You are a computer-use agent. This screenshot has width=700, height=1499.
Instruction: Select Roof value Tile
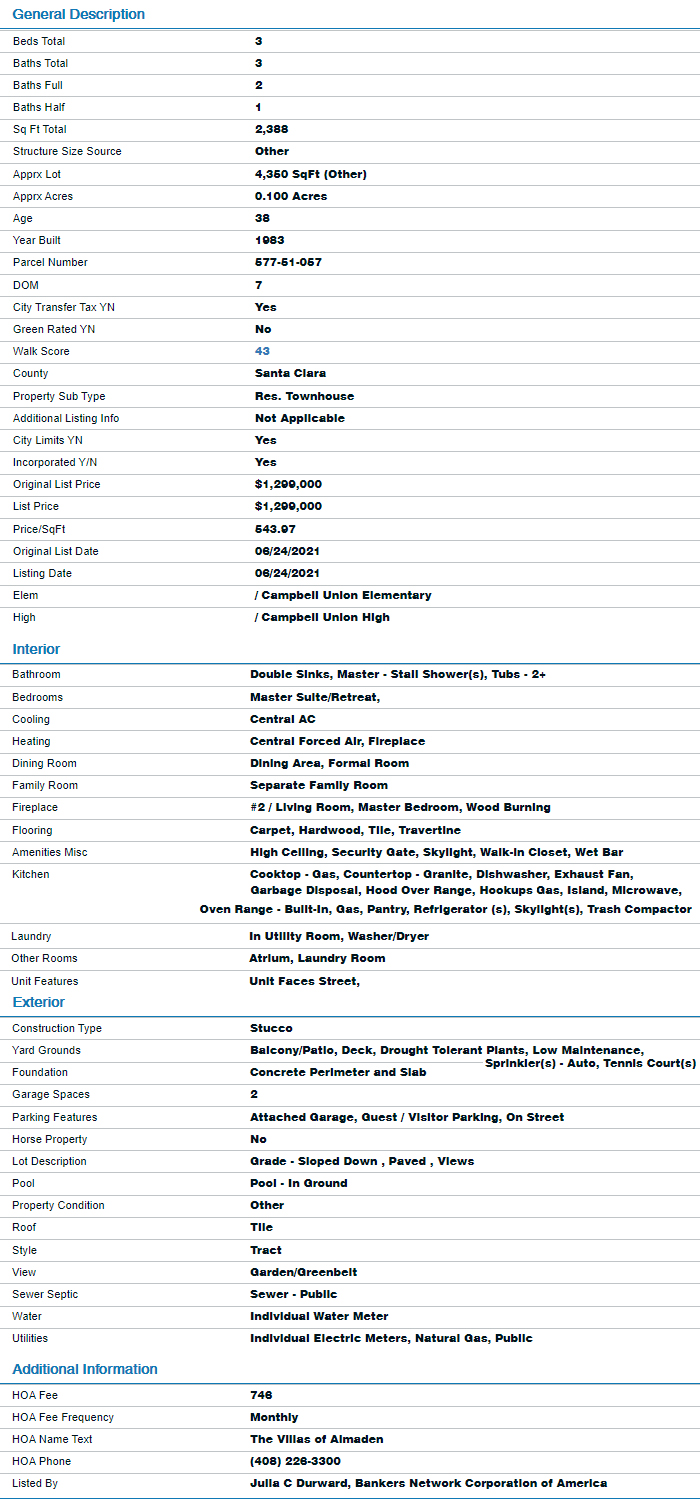click(x=261, y=1227)
